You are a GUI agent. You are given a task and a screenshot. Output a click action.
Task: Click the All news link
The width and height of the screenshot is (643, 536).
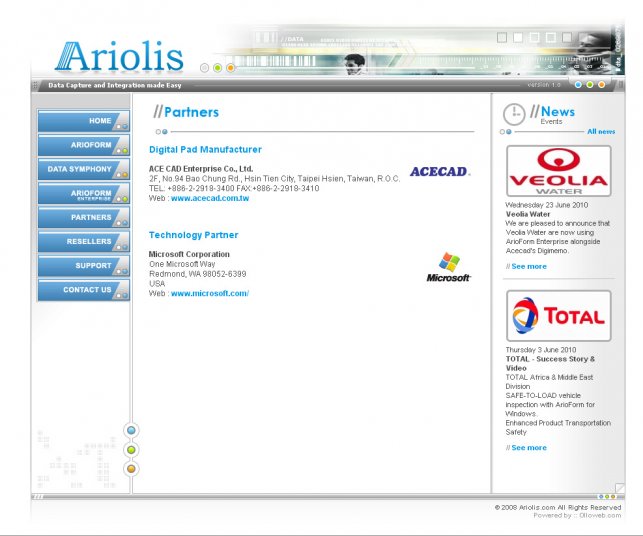601,131
